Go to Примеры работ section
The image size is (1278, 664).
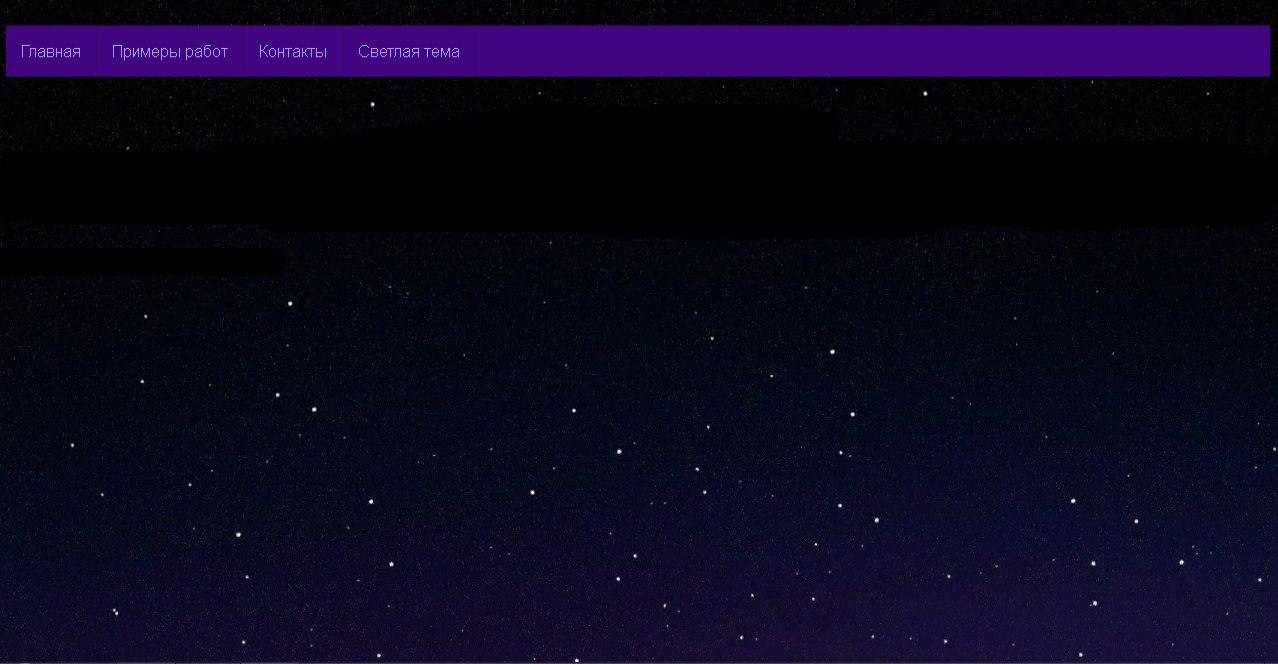pos(170,52)
